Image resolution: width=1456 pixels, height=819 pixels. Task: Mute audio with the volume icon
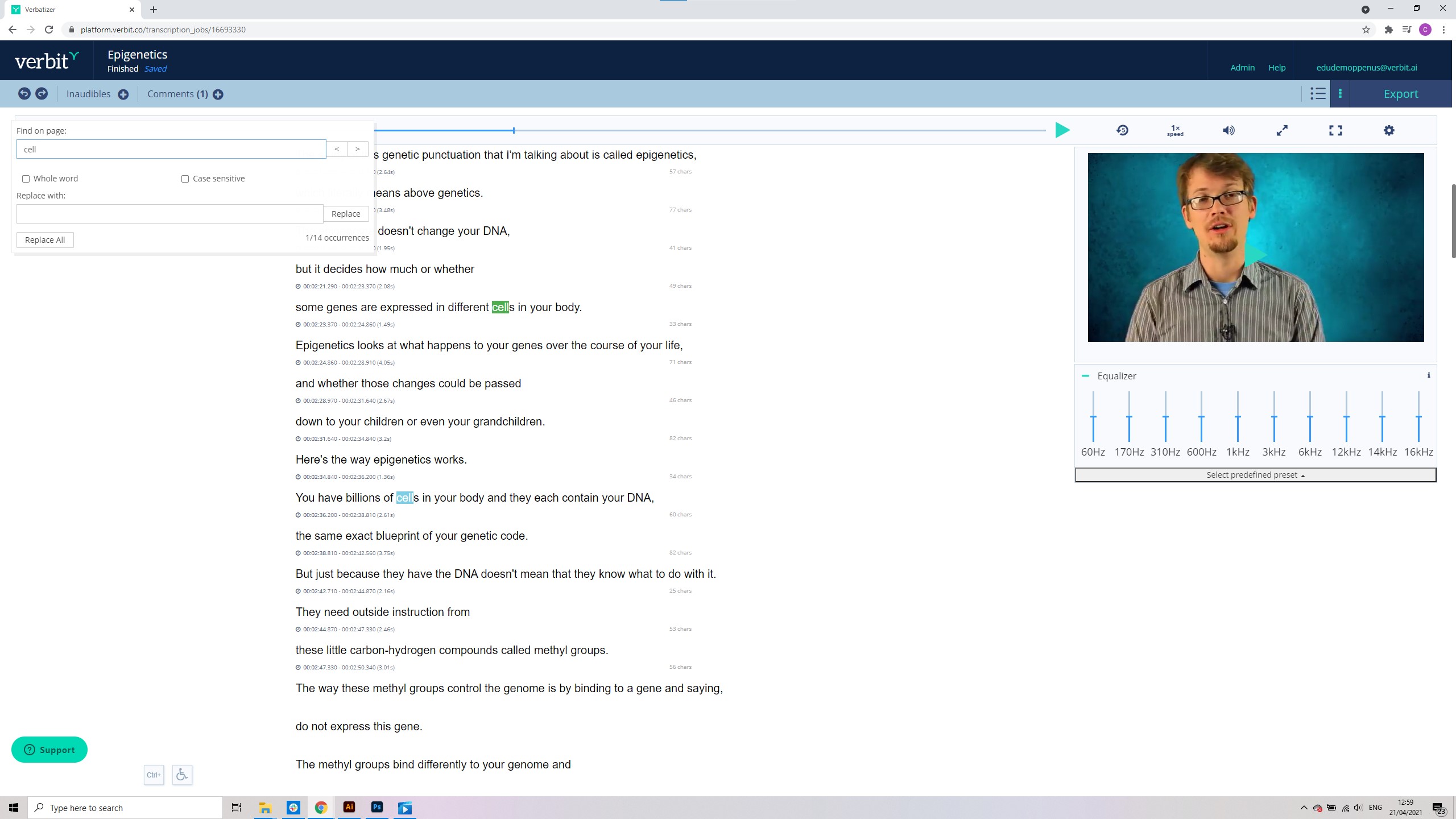[x=1228, y=130]
